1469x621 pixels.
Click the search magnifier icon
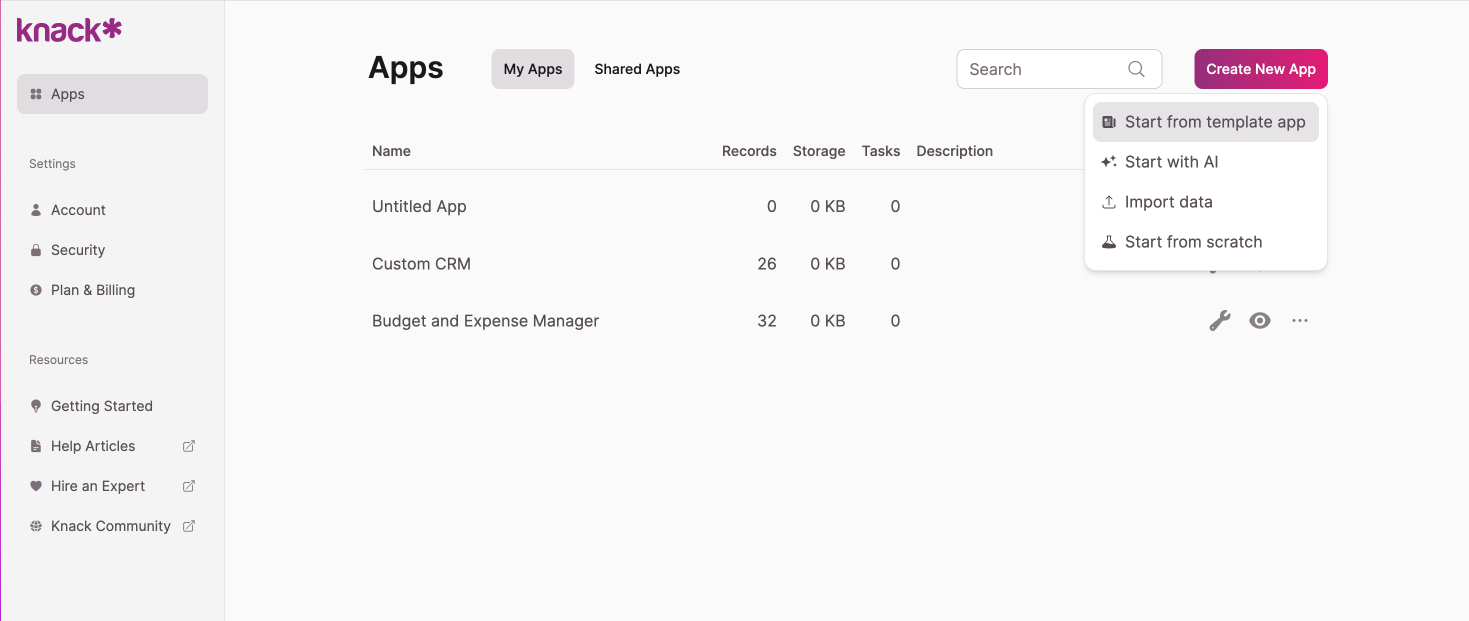(x=1136, y=69)
